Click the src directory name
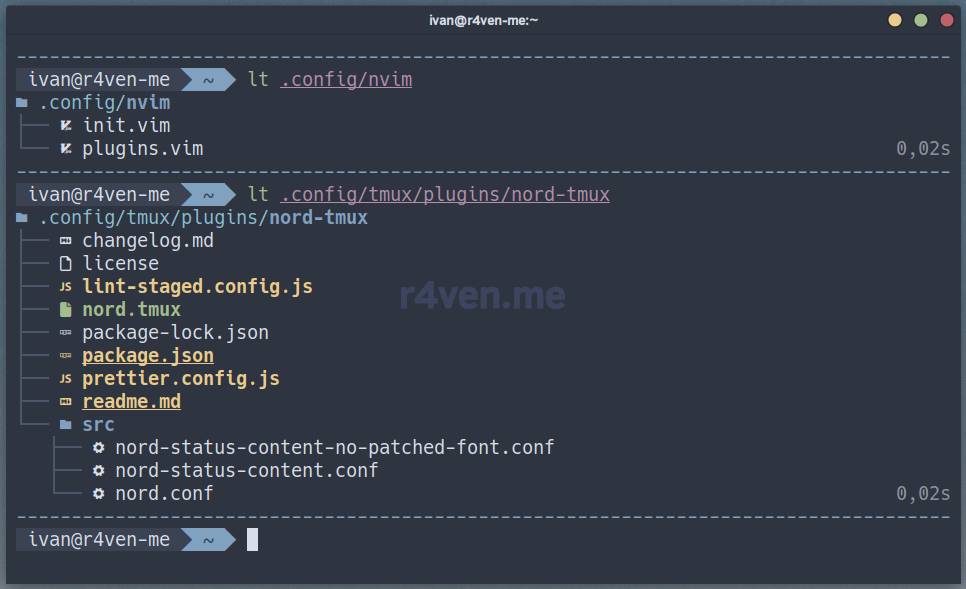Viewport: 966px width, 589px height. (x=98, y=425)
